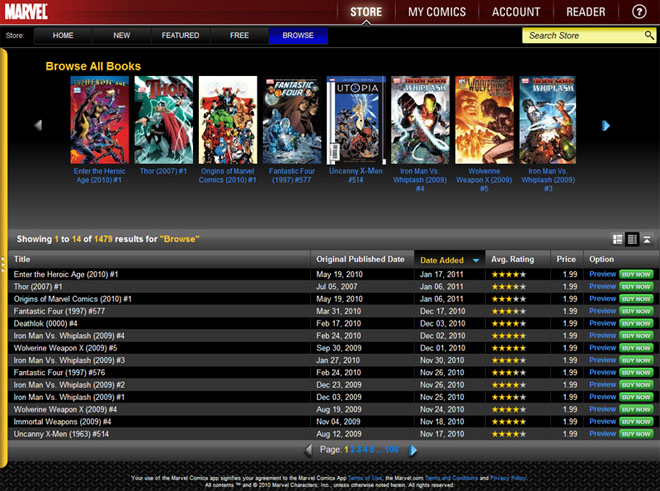Screen dimensions: 660x491
Task: Open the Terms of Use link
Action: pyautogui.click(x=365, y=478)
